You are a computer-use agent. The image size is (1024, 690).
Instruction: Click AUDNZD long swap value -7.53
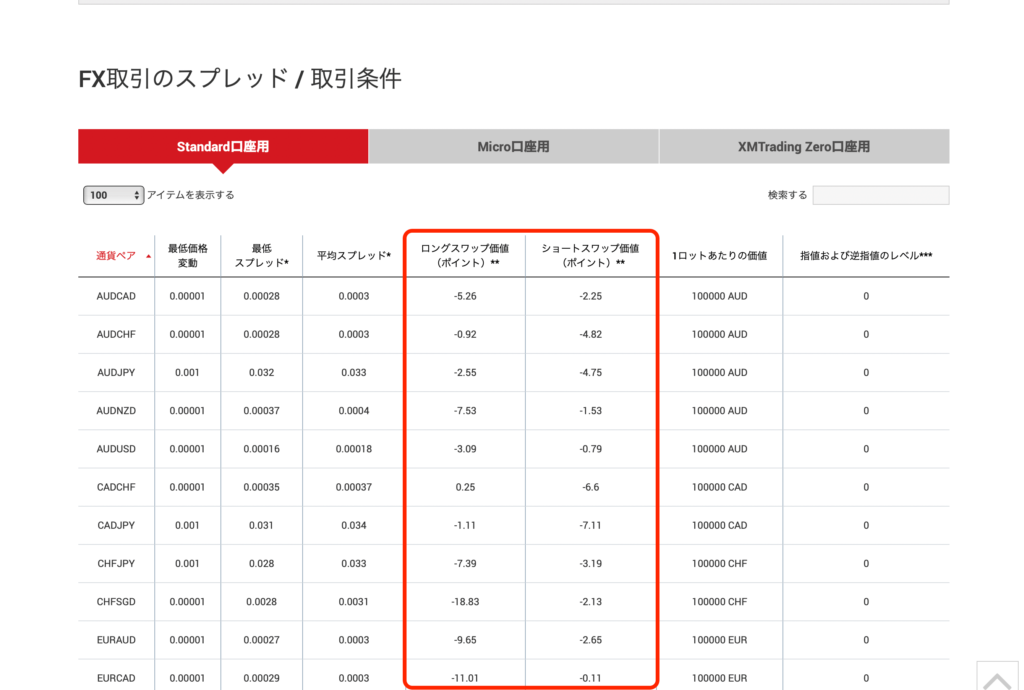465,411
